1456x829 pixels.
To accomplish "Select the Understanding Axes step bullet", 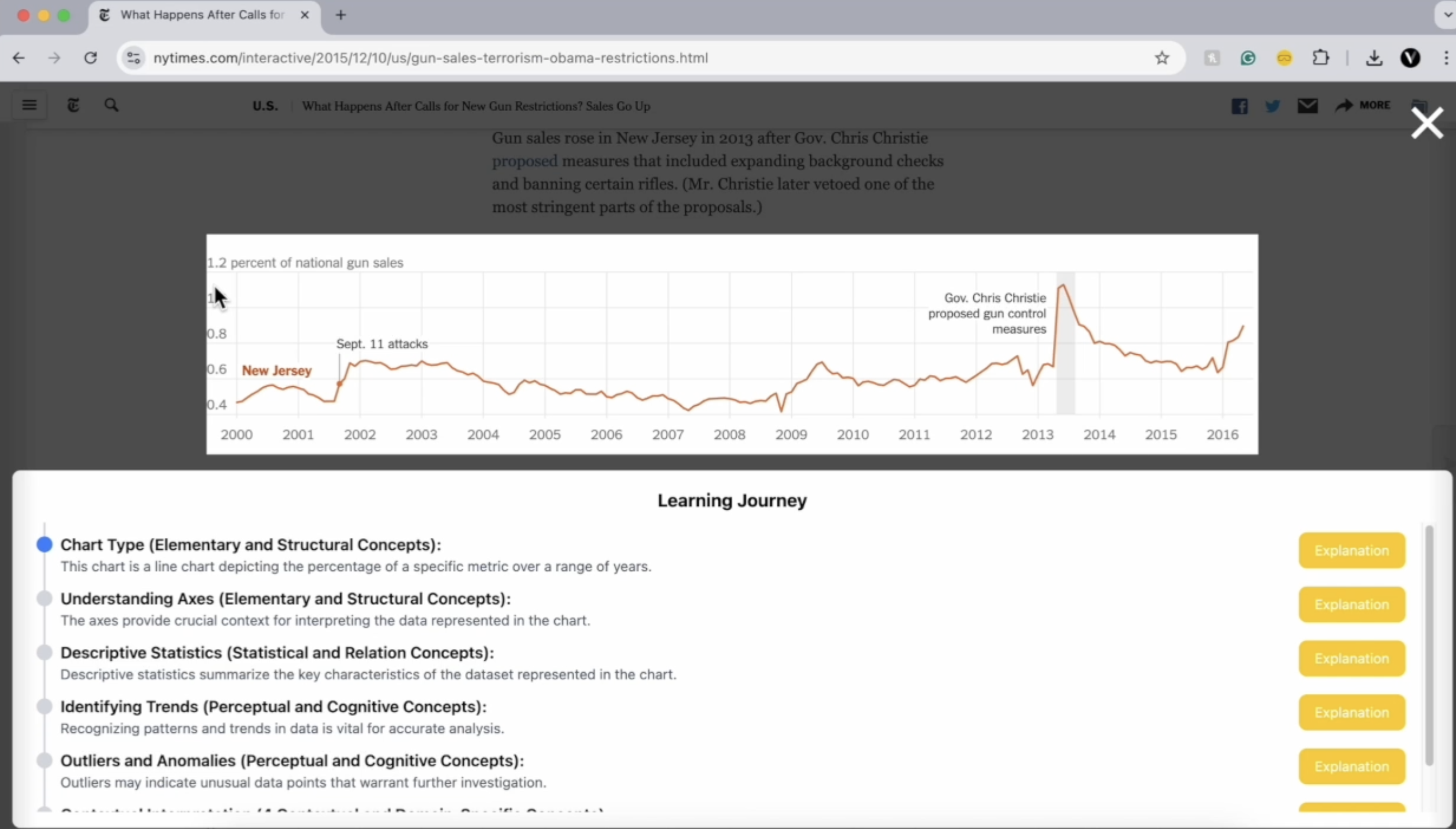I will (x=44, y=599).
